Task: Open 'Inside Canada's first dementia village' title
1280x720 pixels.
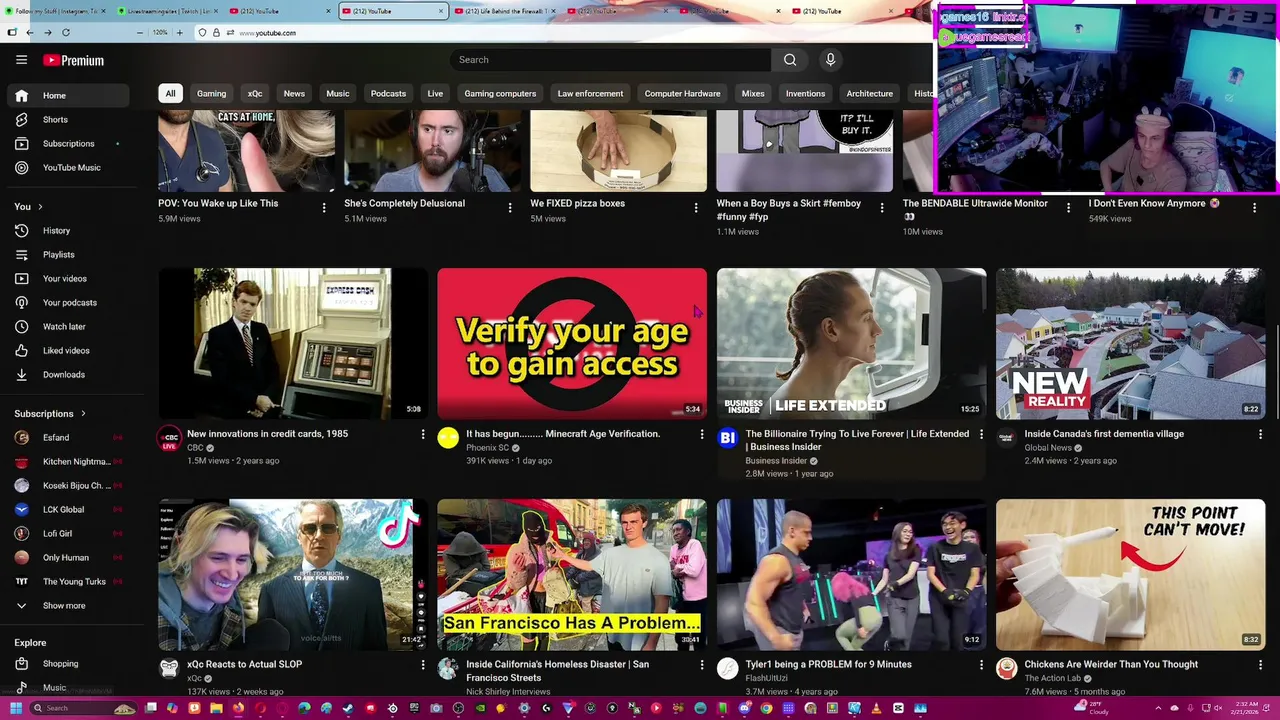Action: click(x=1104, y=434)
